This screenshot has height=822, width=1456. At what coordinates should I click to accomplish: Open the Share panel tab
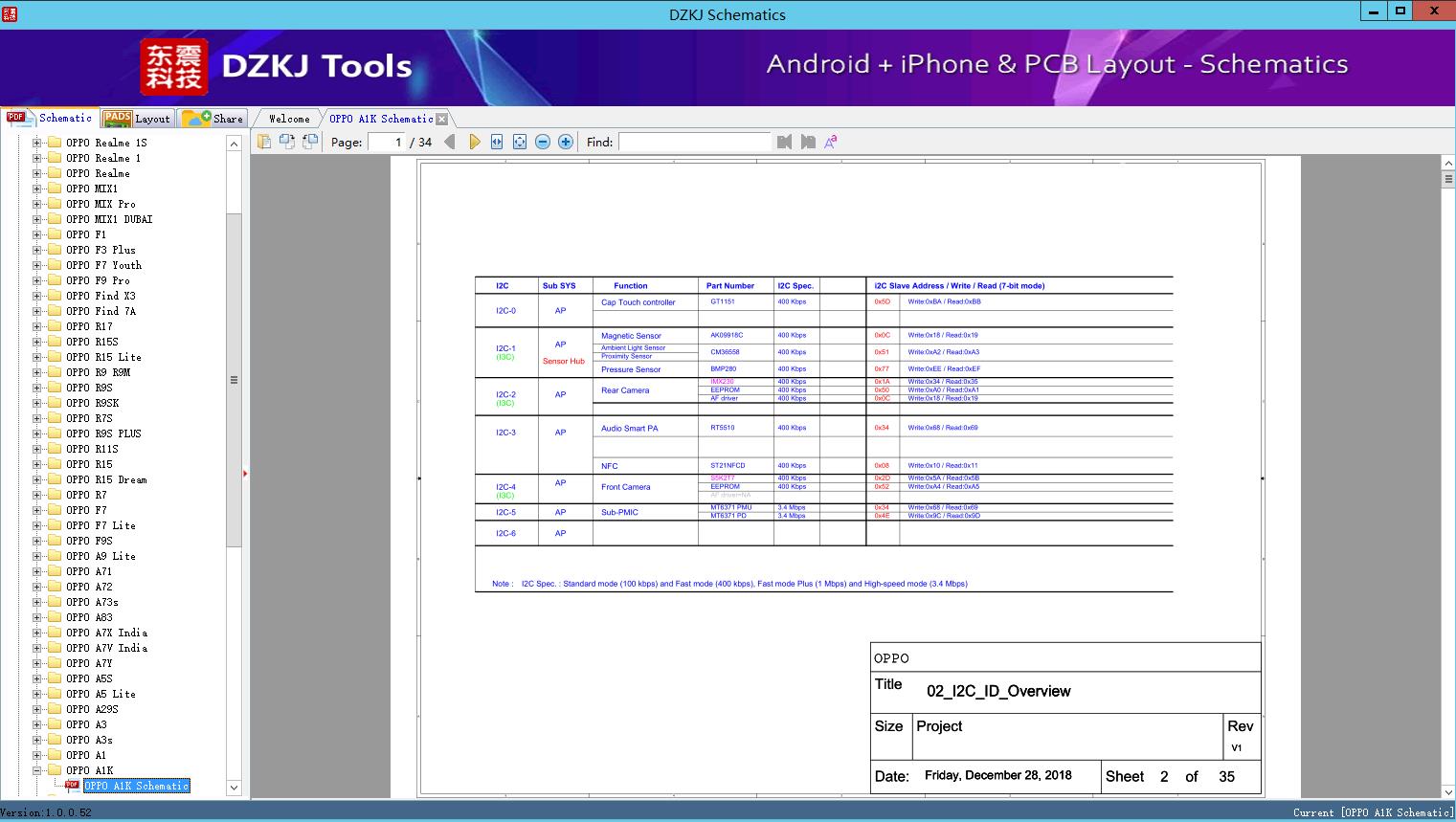tap(213, 119)
